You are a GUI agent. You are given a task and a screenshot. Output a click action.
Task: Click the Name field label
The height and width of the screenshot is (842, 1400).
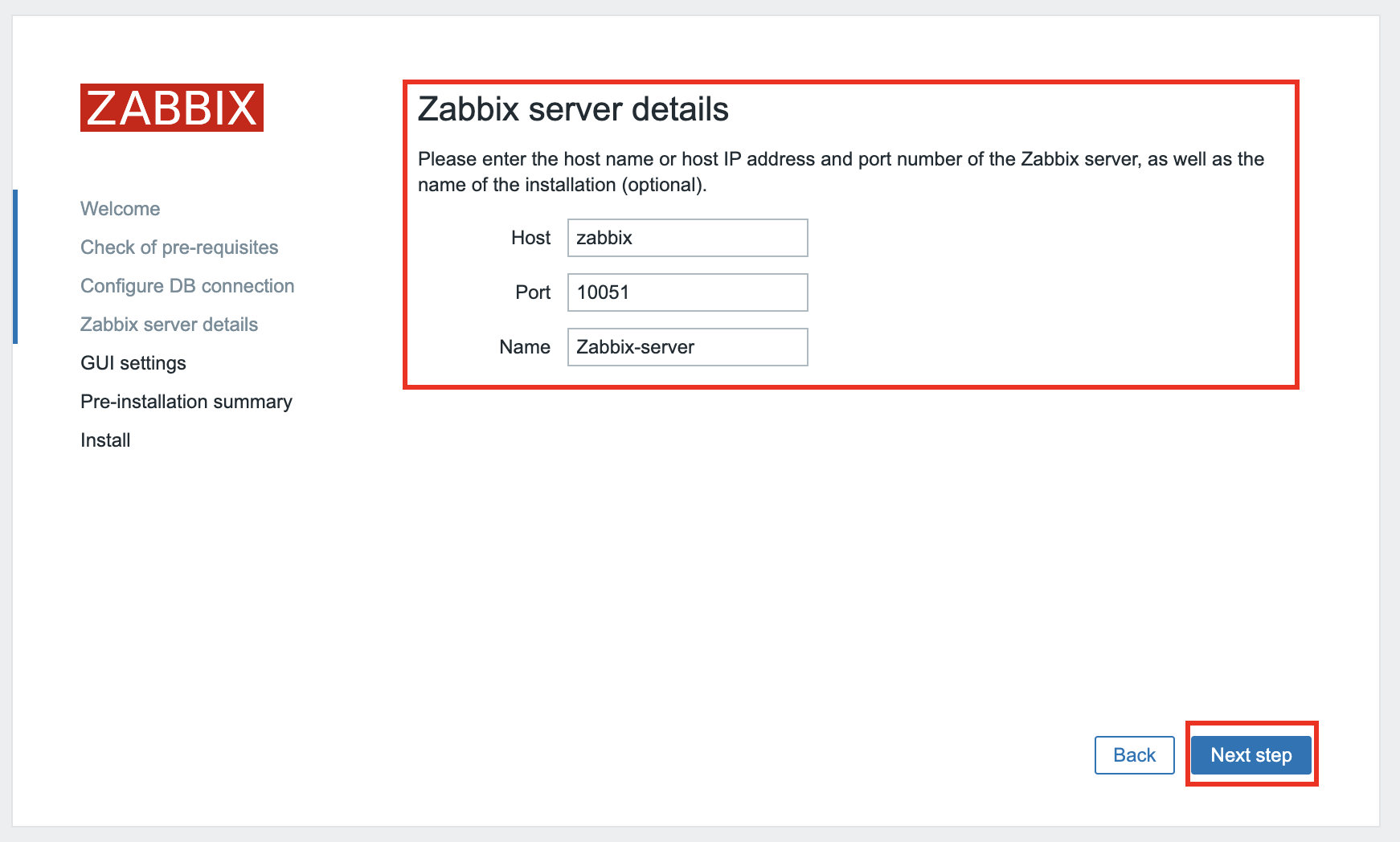pyautogui.click(x=525, y=347)
